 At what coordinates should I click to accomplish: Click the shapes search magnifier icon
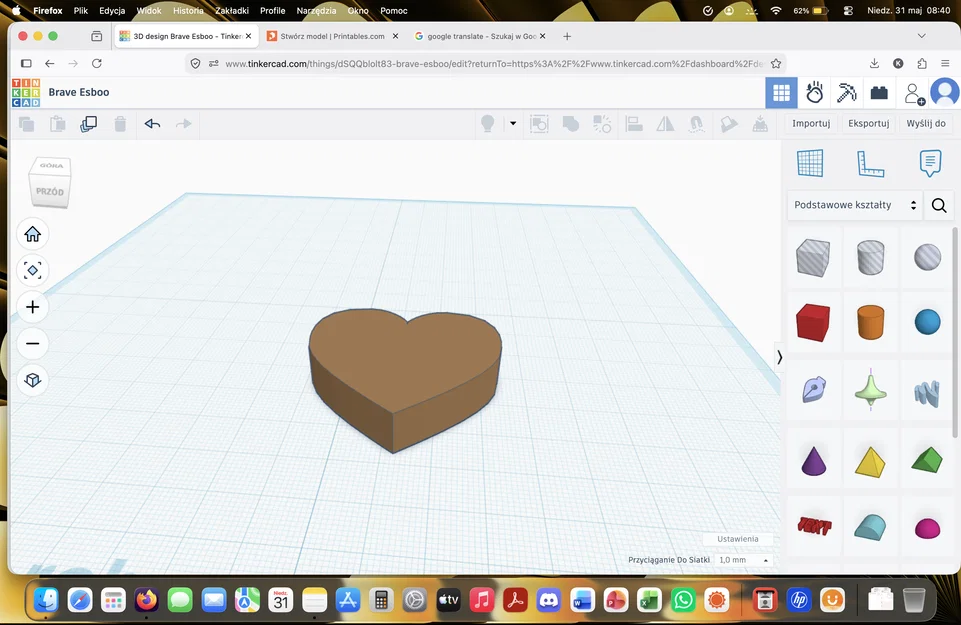click(939, 205)
